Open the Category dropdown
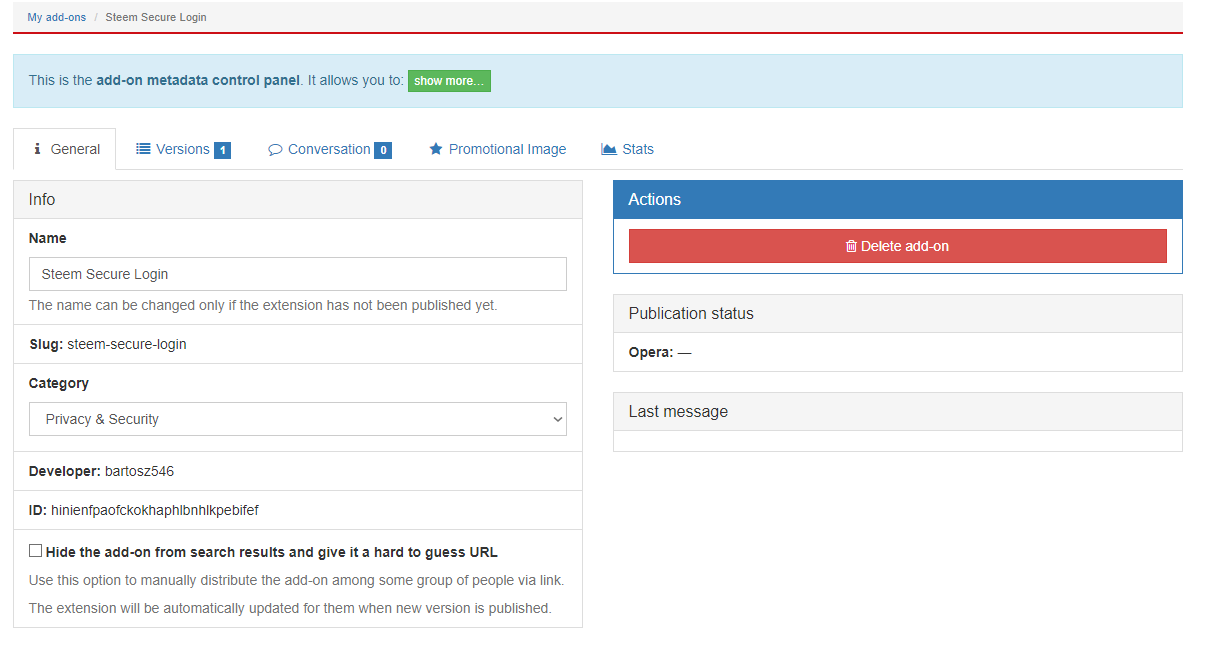This screenshot has width=1210, height=648. coord(298,419)
